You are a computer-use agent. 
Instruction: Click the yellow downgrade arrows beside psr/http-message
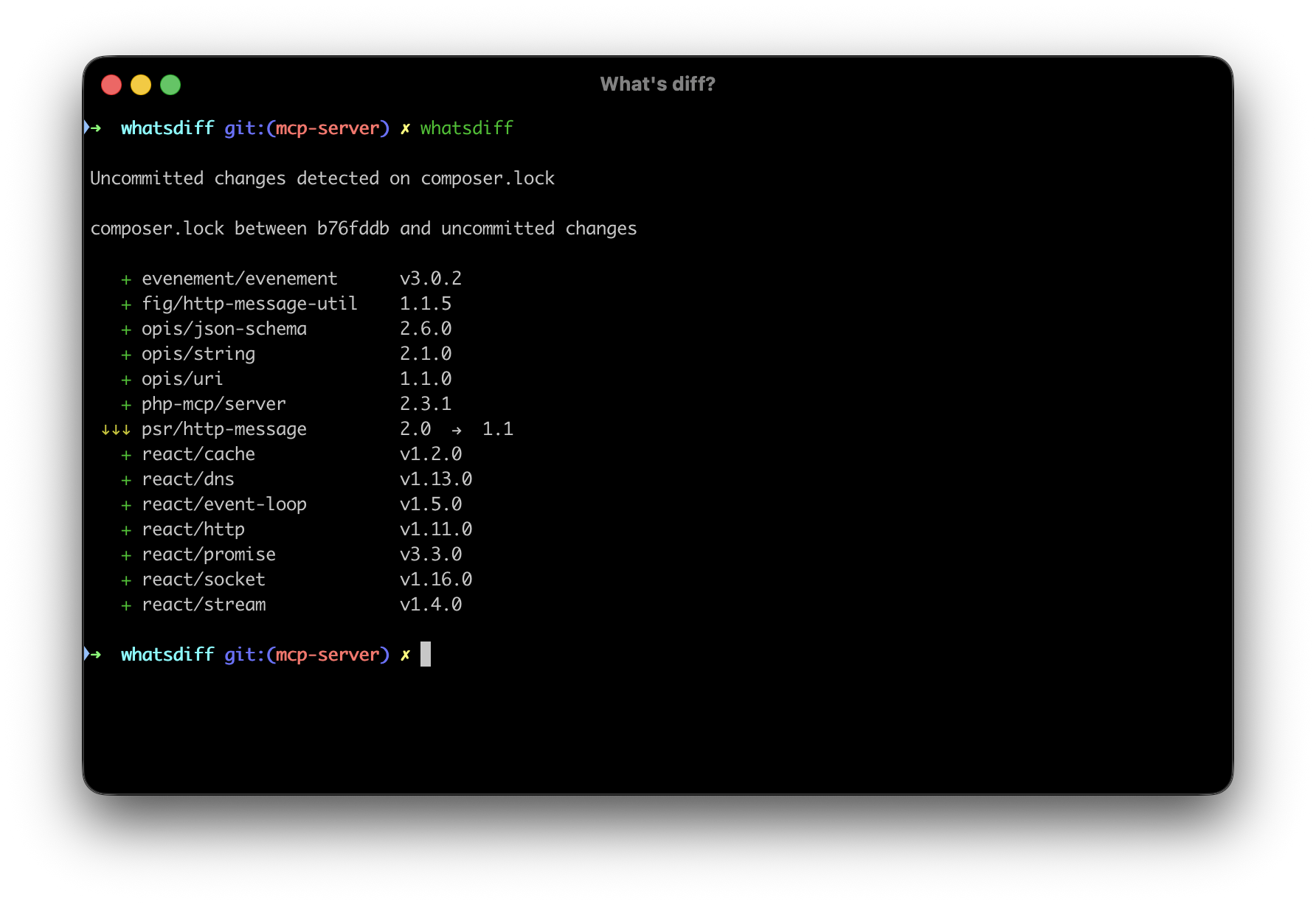(x=117, y=429)
